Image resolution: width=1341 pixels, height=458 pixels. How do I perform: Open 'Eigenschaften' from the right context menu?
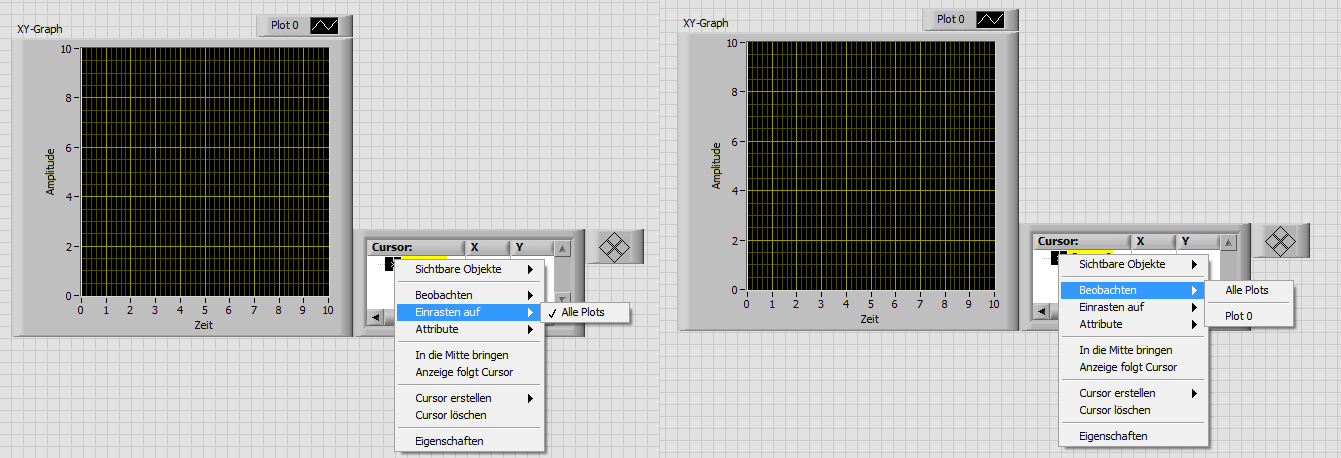pyautogui.click(x=1113, y=436)
